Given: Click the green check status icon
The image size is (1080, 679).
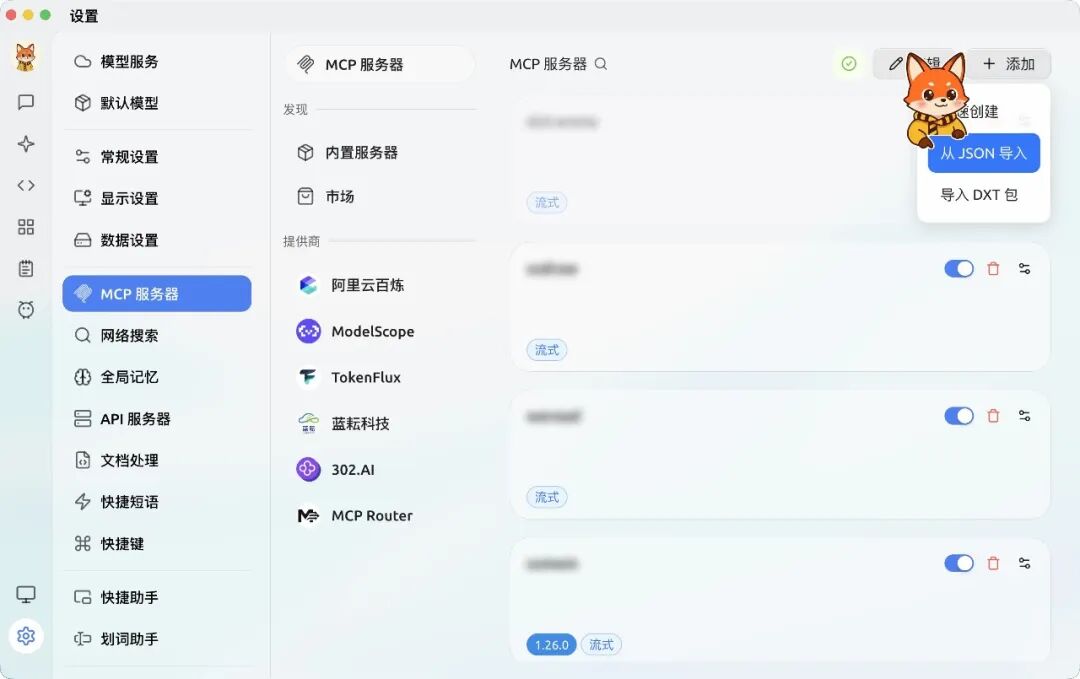Looking at the screenshot, I should (849, 63).
